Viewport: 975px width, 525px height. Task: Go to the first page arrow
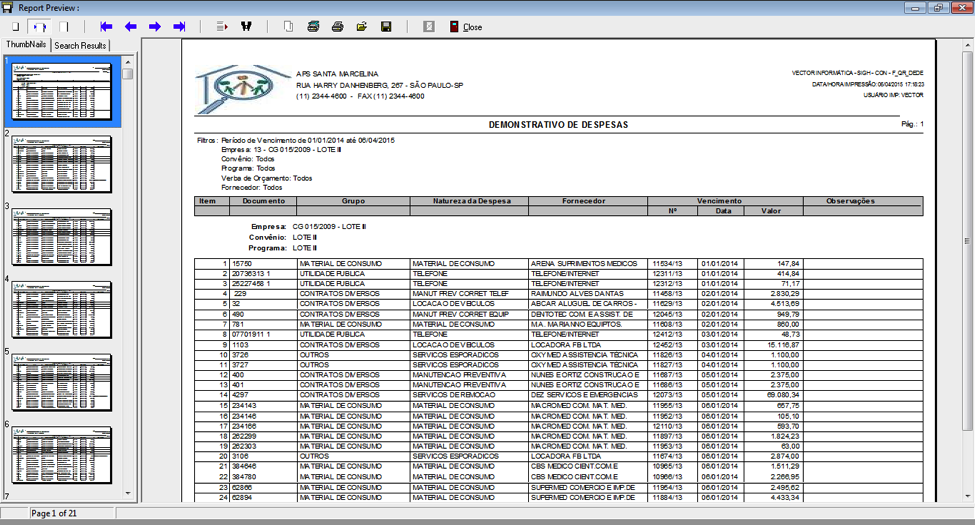click(x=106, y=27)
